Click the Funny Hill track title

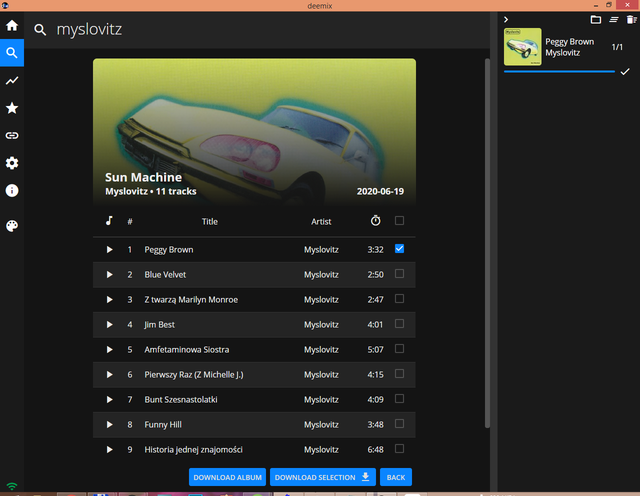(163, 425)
